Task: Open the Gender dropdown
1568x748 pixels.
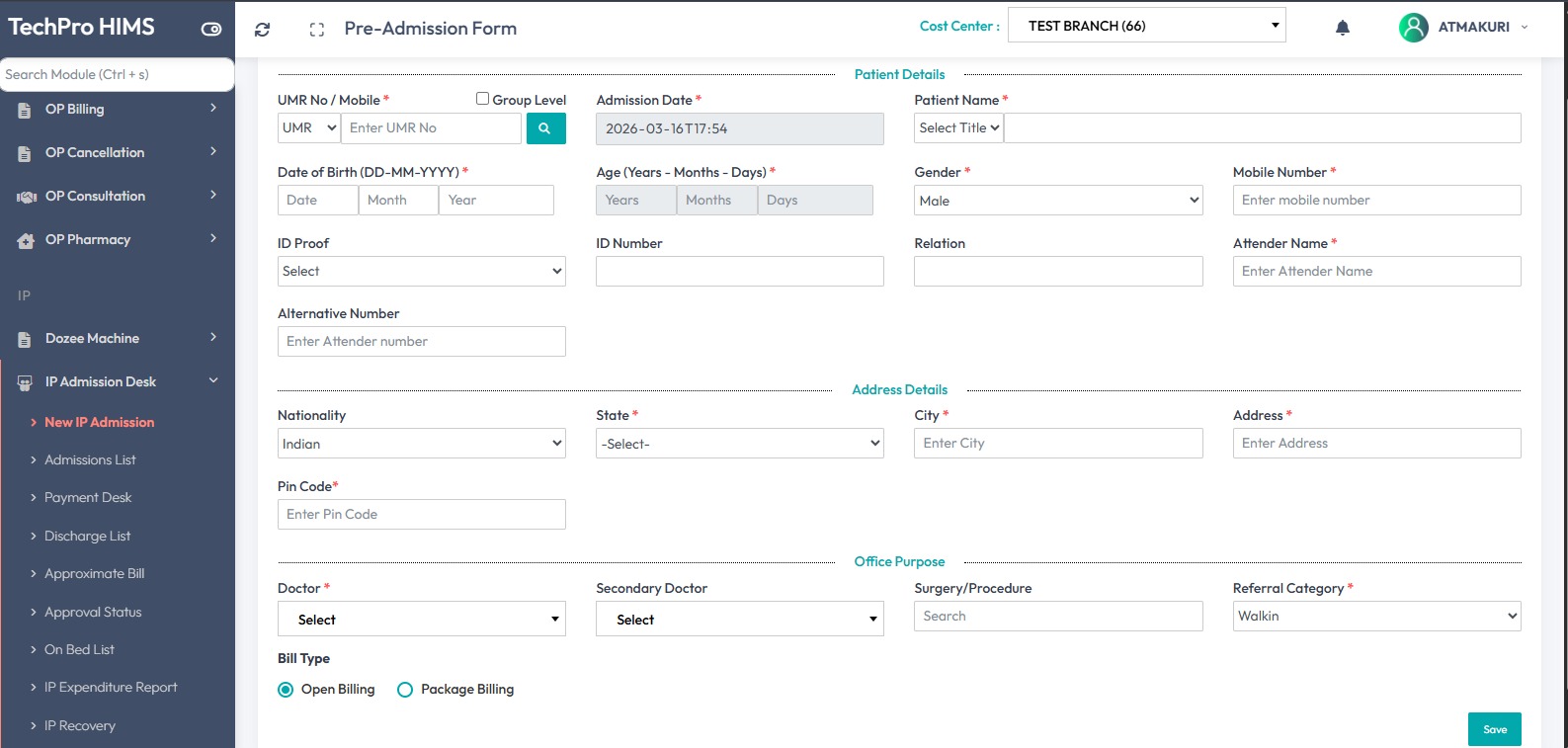Action: click(1058, 201)
